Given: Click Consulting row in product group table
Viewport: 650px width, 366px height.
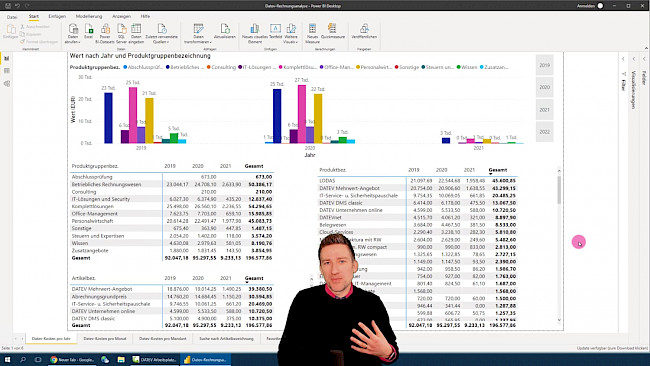Looking at the screenshot, I should tap(172, 192).
